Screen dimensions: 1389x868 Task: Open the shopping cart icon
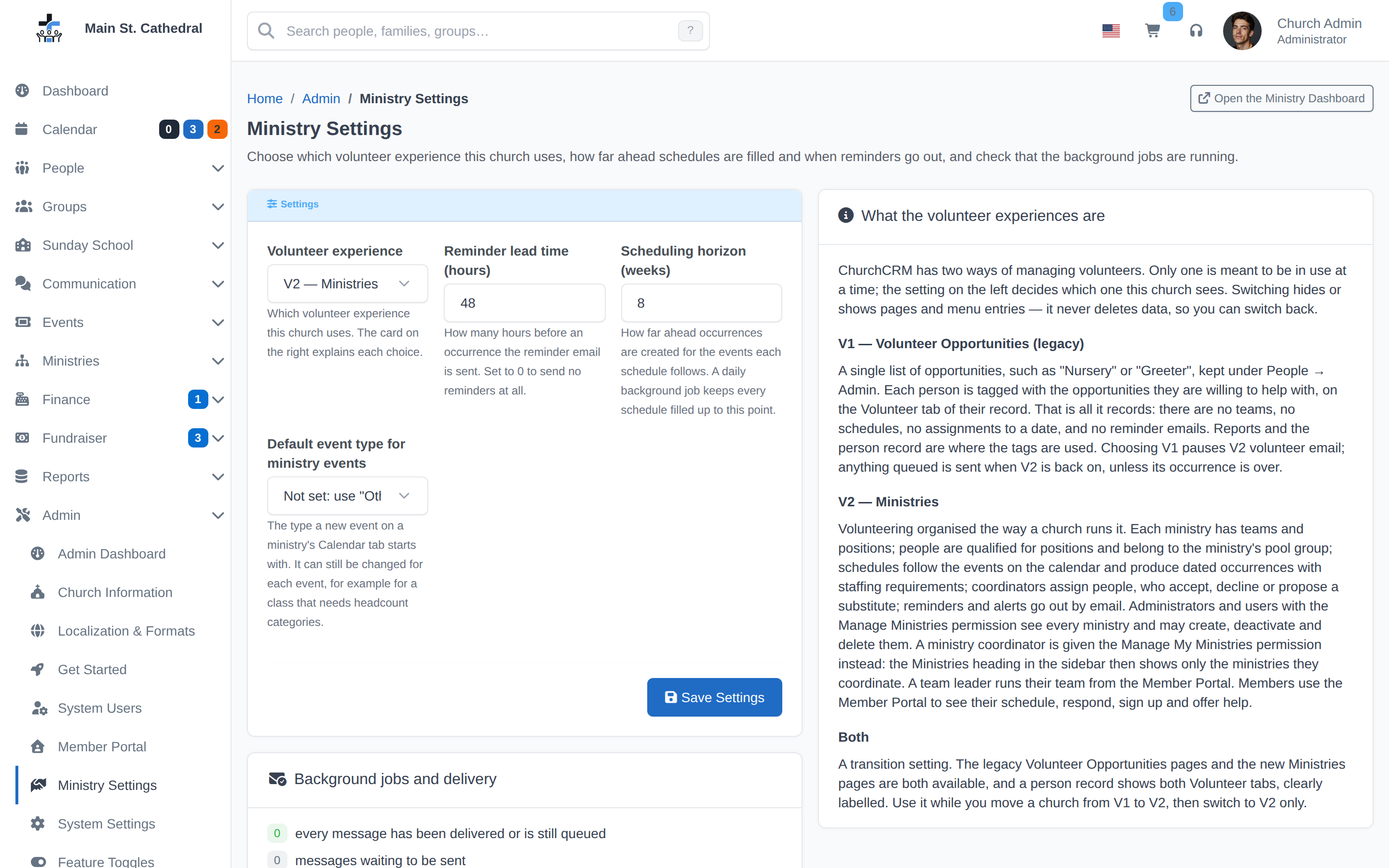point(1152,30)
